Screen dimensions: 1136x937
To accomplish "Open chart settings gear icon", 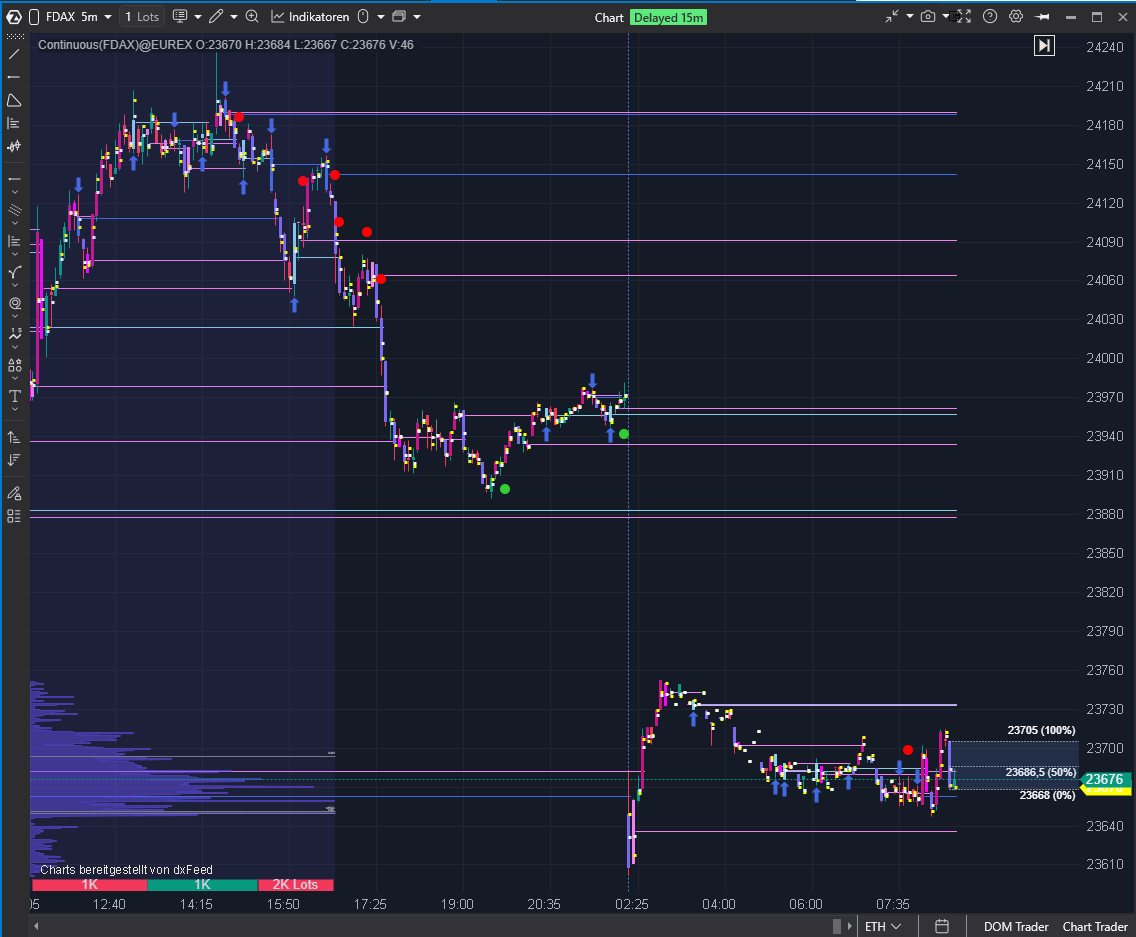I will point(1016,17).
